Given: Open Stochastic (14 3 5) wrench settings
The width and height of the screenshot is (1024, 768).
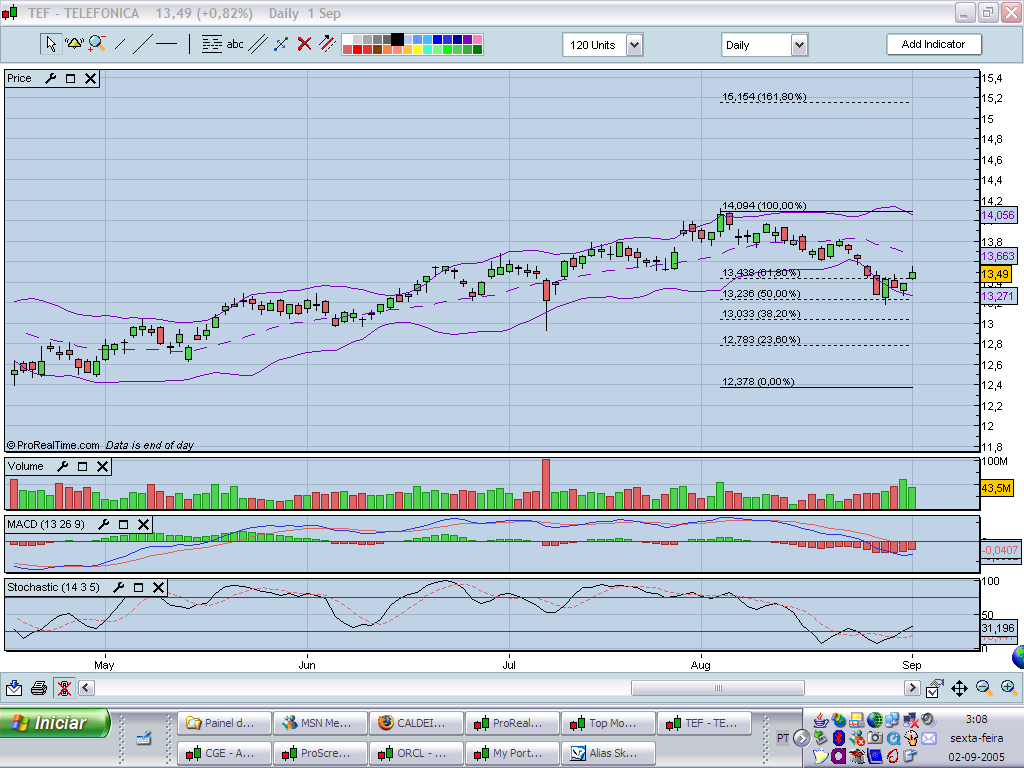Looking at the screenshot, I should tap(118, 587).
